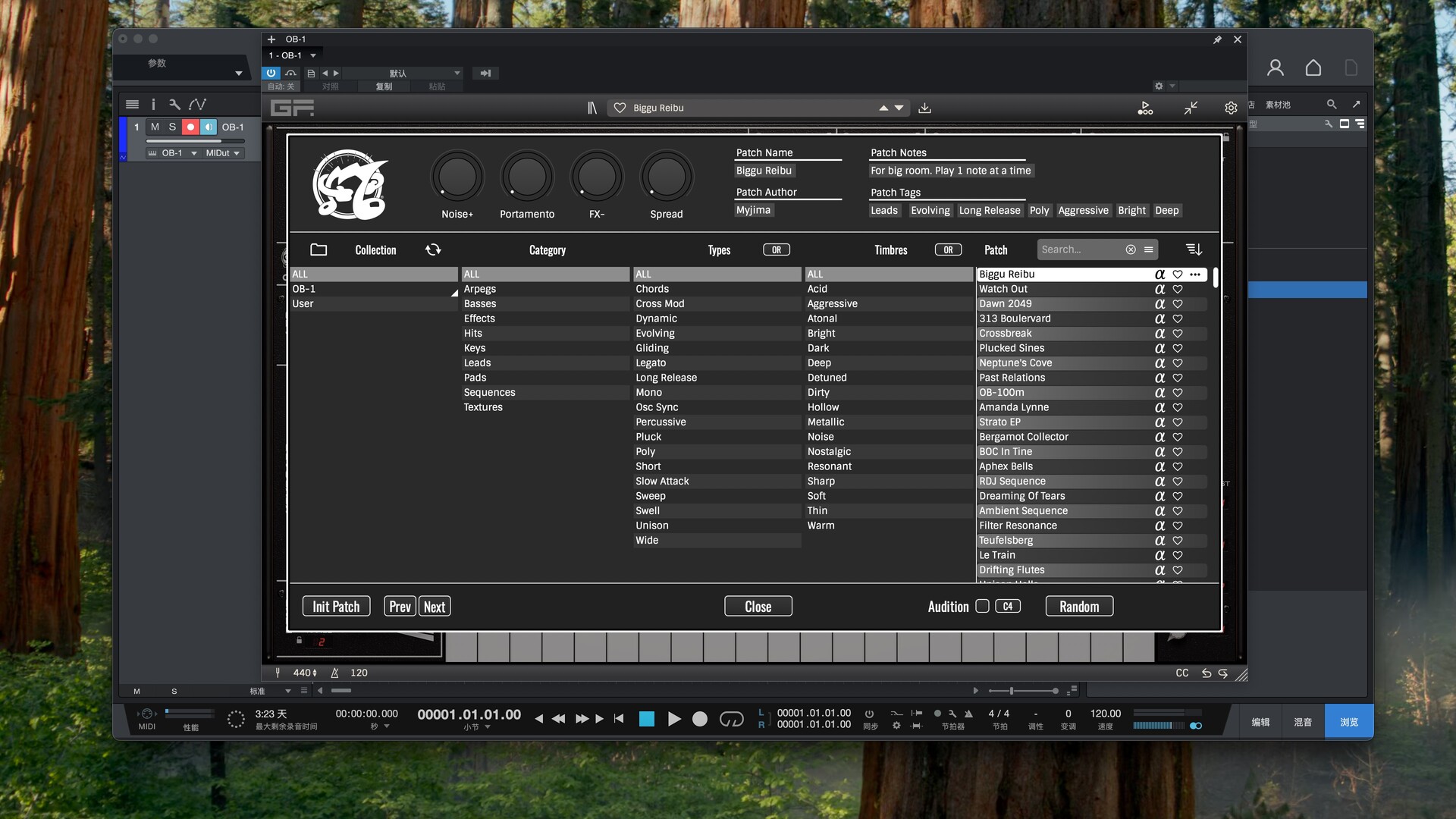1456x819 pixels.
Task: Click the Next patch button
Action: [x=435, y=607]
